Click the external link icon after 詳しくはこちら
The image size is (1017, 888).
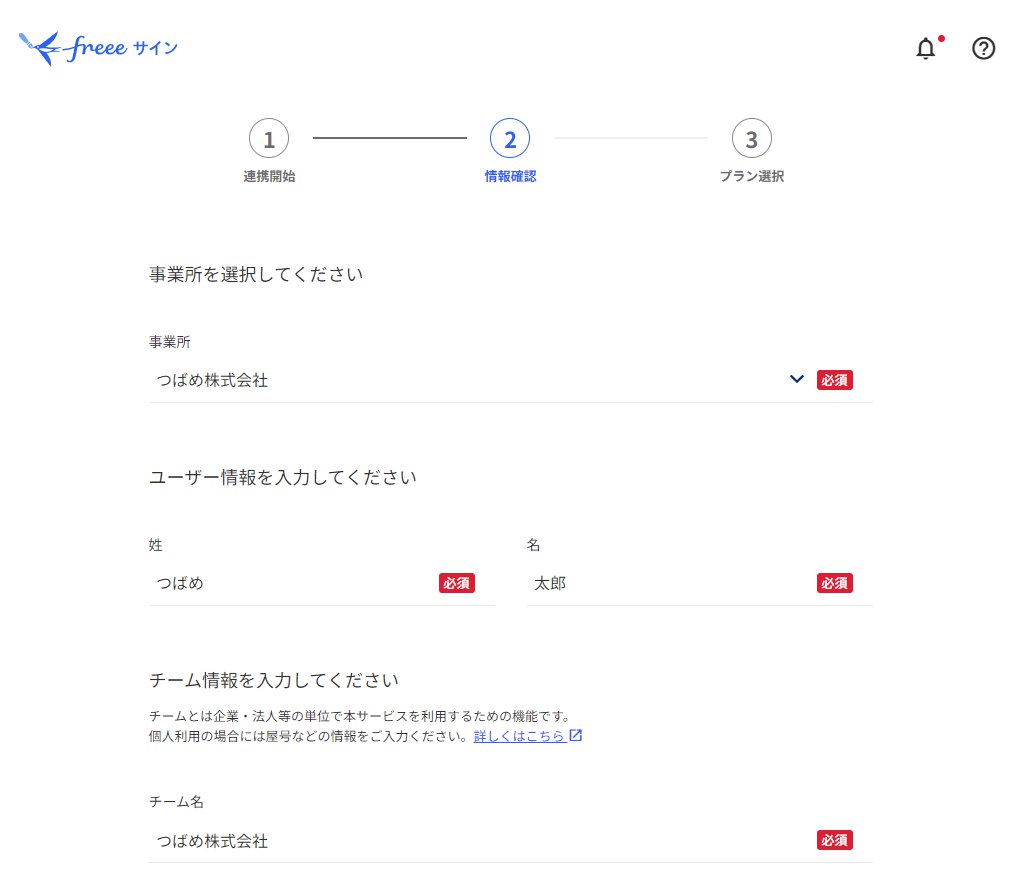coord(575,736)
